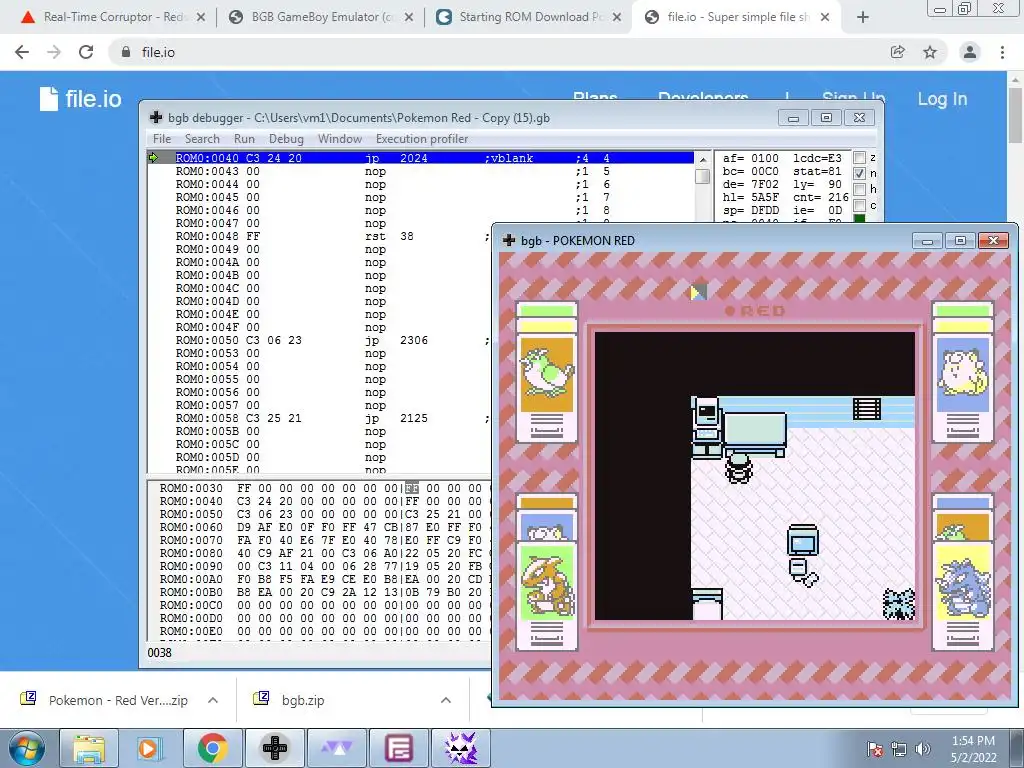This screenshot has width=1024, height=768.
Task: Click the sp= DFDD register value
Action: (x=750, y=210)
